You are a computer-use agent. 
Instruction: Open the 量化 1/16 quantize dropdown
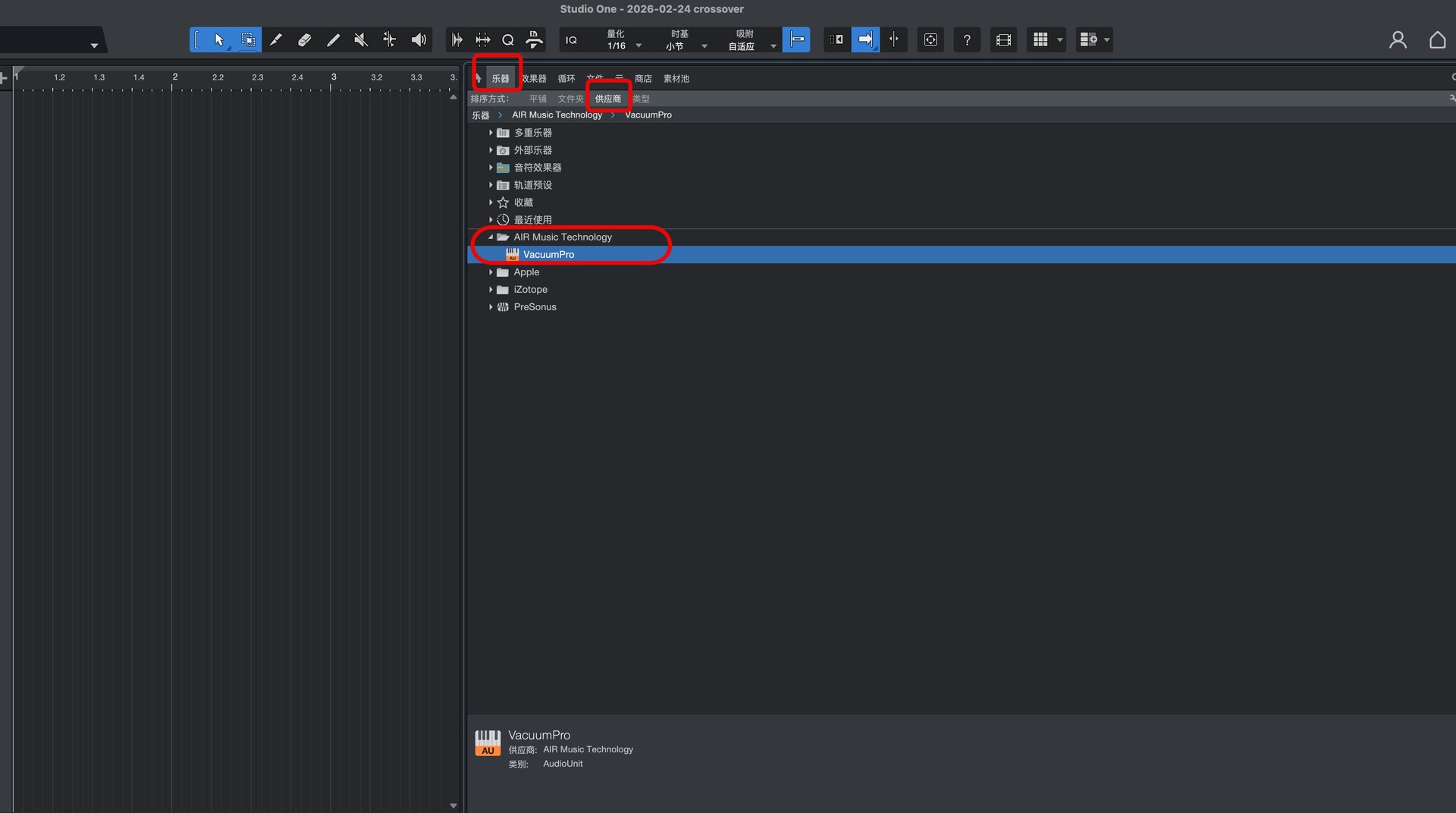click(623, 40)
